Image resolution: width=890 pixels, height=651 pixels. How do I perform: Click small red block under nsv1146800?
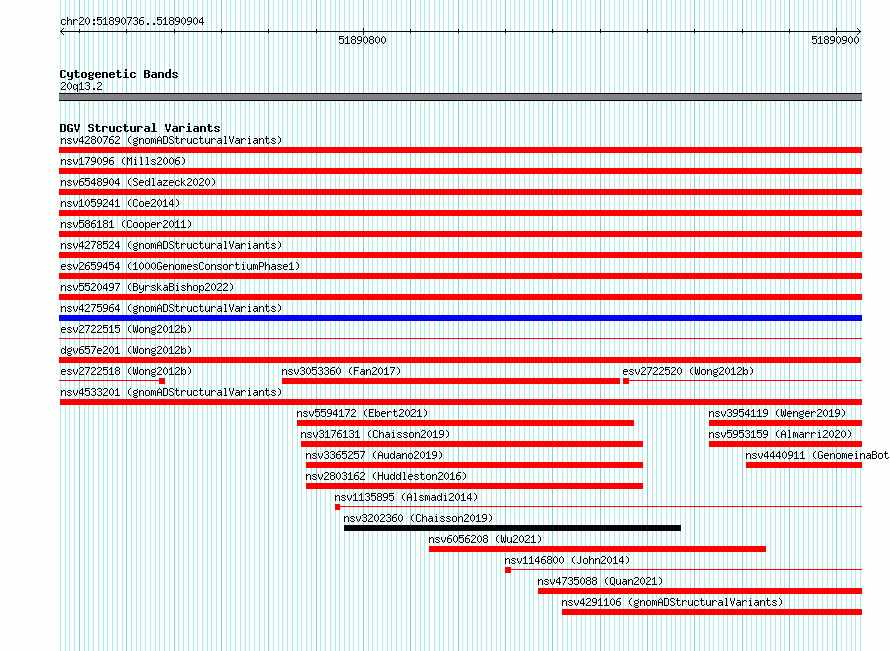(x=508, y=570)
